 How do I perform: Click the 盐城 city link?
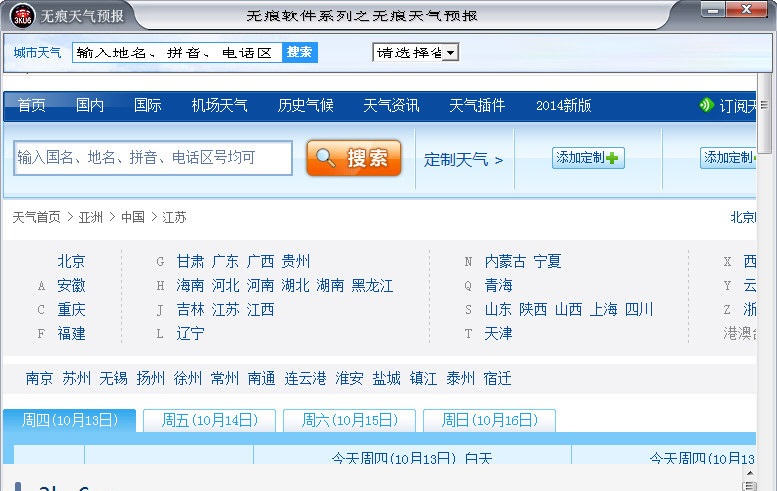click(387, 379)
